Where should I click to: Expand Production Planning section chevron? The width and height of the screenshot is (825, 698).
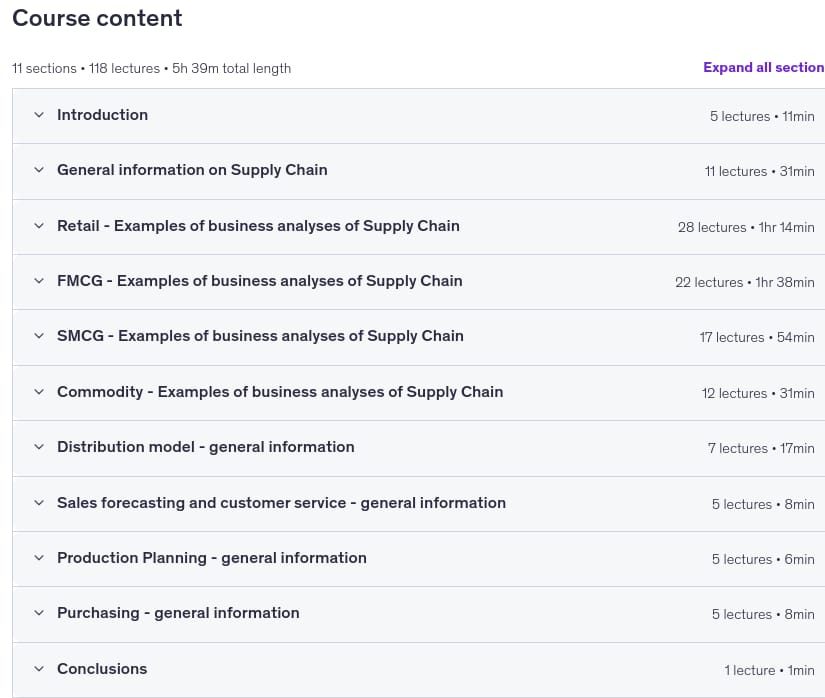[x=39, y=558]
